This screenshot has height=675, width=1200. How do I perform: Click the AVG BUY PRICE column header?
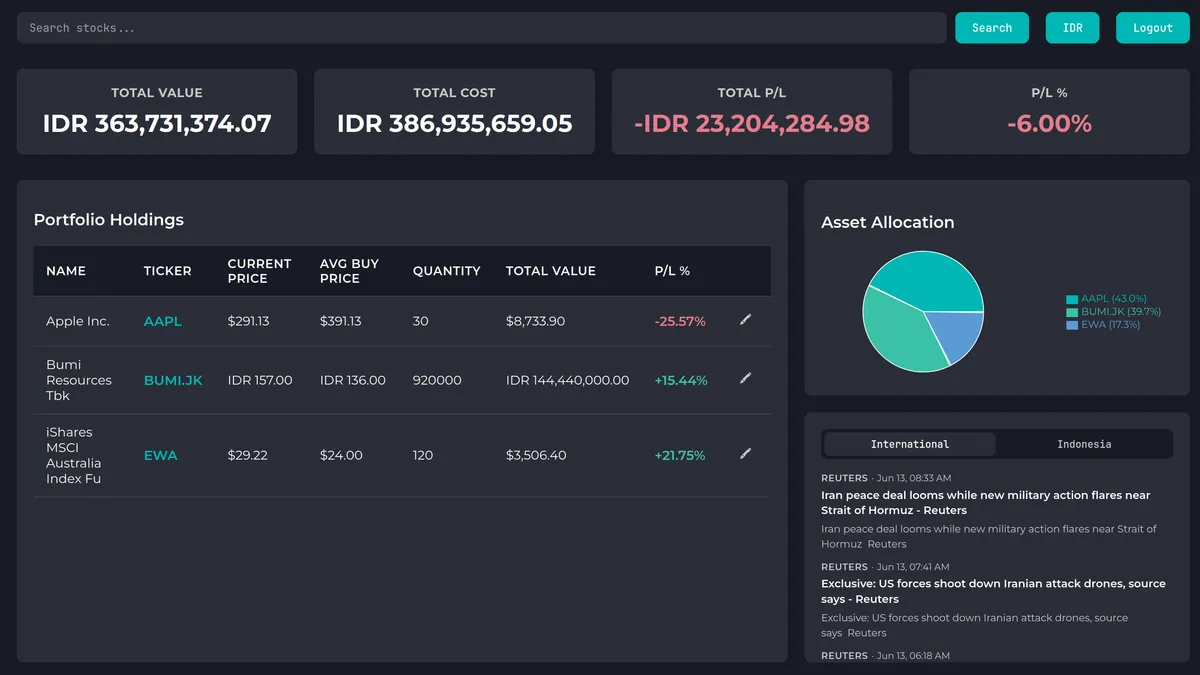349,271
